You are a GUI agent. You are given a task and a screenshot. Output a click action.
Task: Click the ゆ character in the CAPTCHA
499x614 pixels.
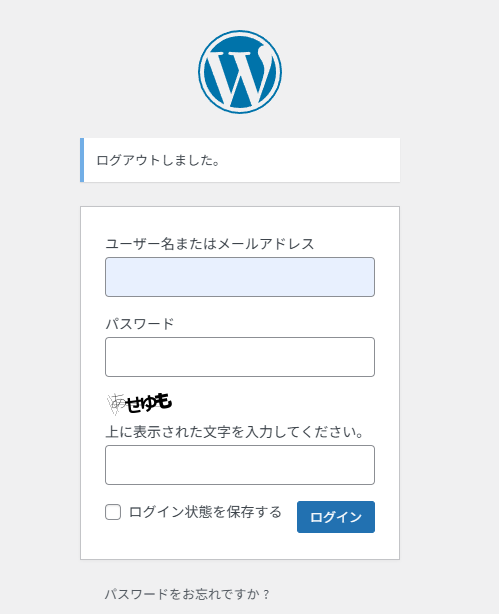pyautogui.click(x=149, y=403)
